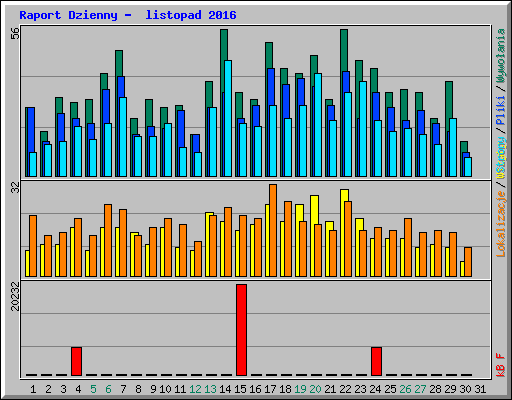Click the red KB bar for day 4
Image resolution: width=512 pixels, height=400 pixels.
(x=76, y=361)
